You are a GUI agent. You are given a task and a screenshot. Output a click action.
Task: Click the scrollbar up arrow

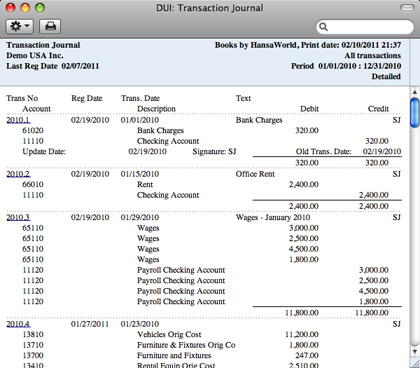click(x=415, y=92)
